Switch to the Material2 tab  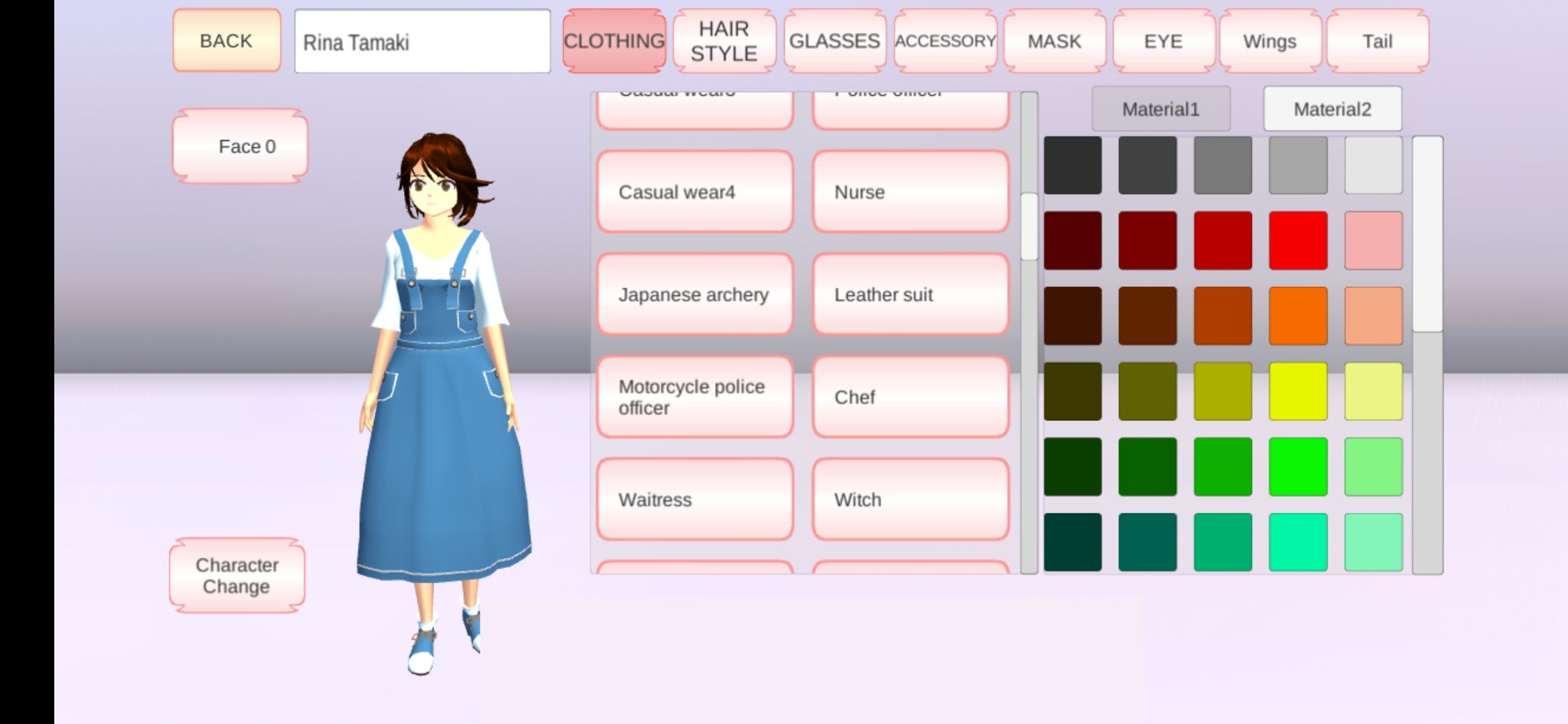(x=1332, y=109)
